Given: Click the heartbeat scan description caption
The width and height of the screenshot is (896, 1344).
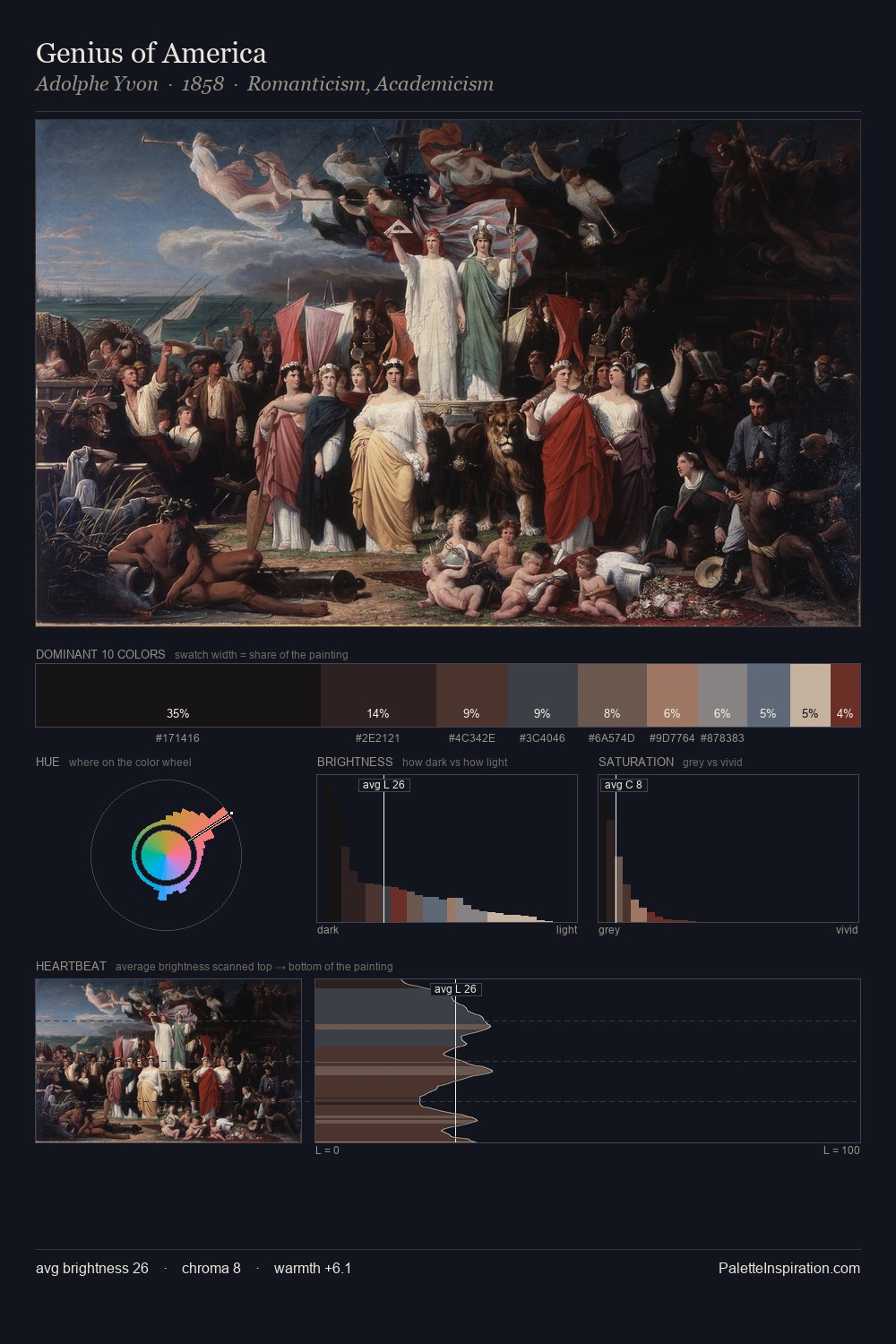Looking at the screenshot, I should click(254, 967).
